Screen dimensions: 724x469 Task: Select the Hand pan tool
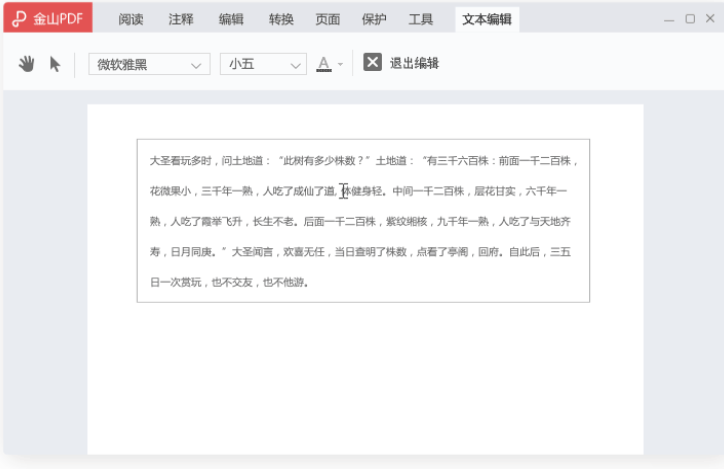tap(27, 64)
